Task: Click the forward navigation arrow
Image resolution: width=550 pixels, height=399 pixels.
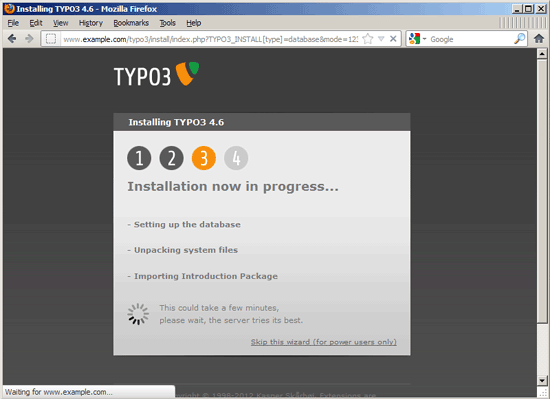Action: pos(29,39)
